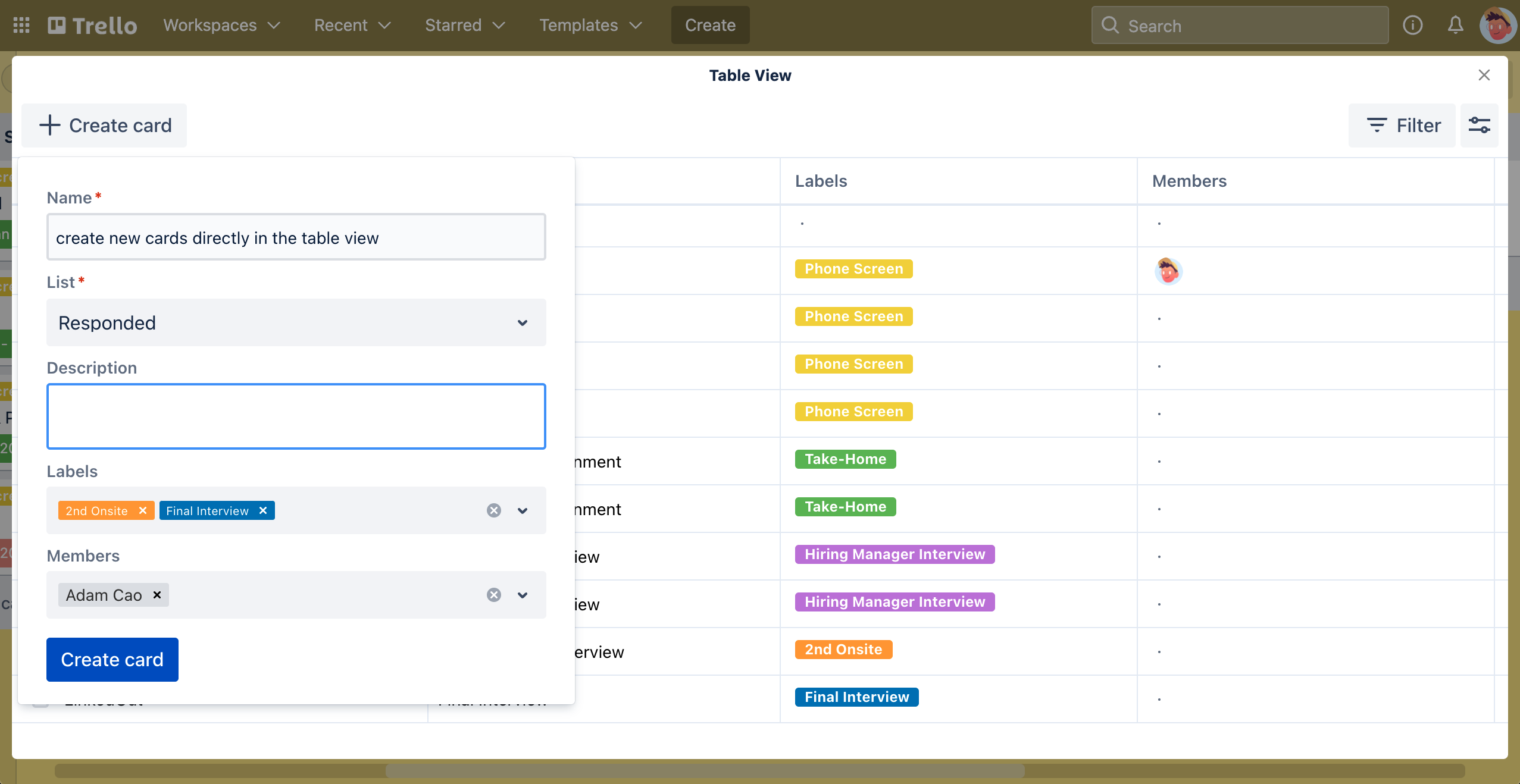Expand the Members selection dropdown
The width and height of the screenshot is (1520, 784).
pos(521,595)
